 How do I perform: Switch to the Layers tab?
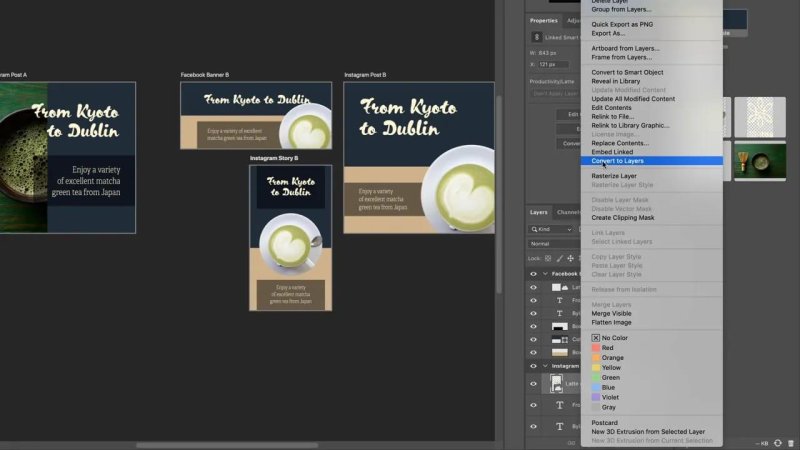tap(538, 212)
